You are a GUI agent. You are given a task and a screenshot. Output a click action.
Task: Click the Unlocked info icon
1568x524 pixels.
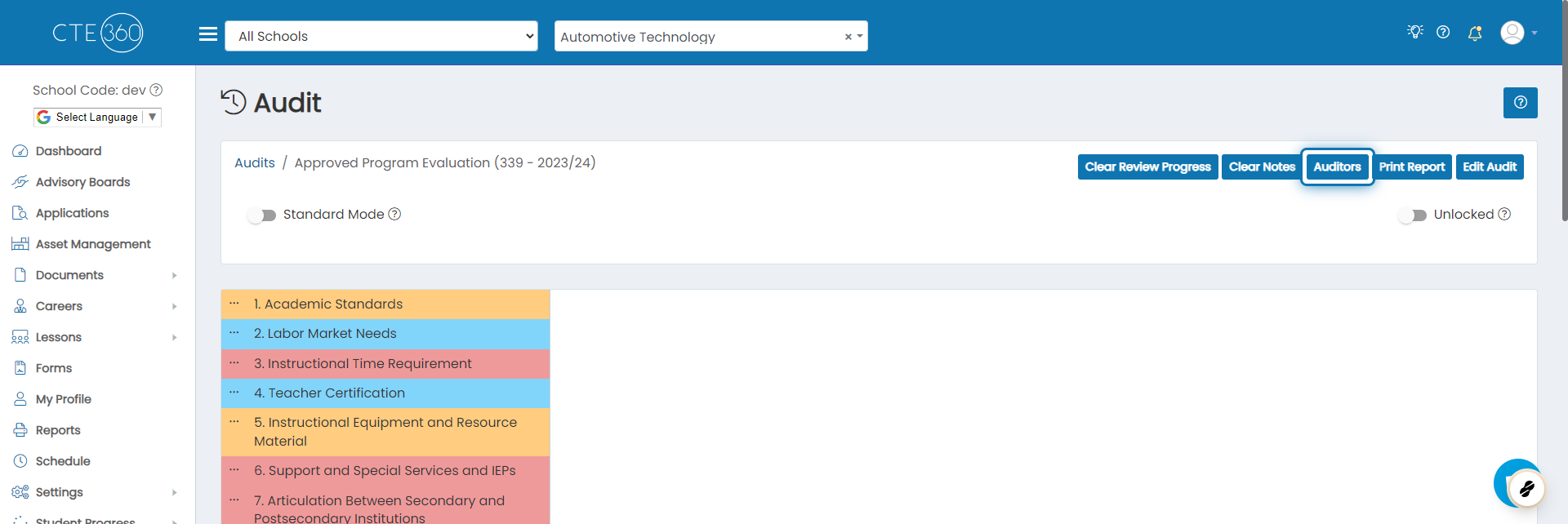coord(1504,214)
